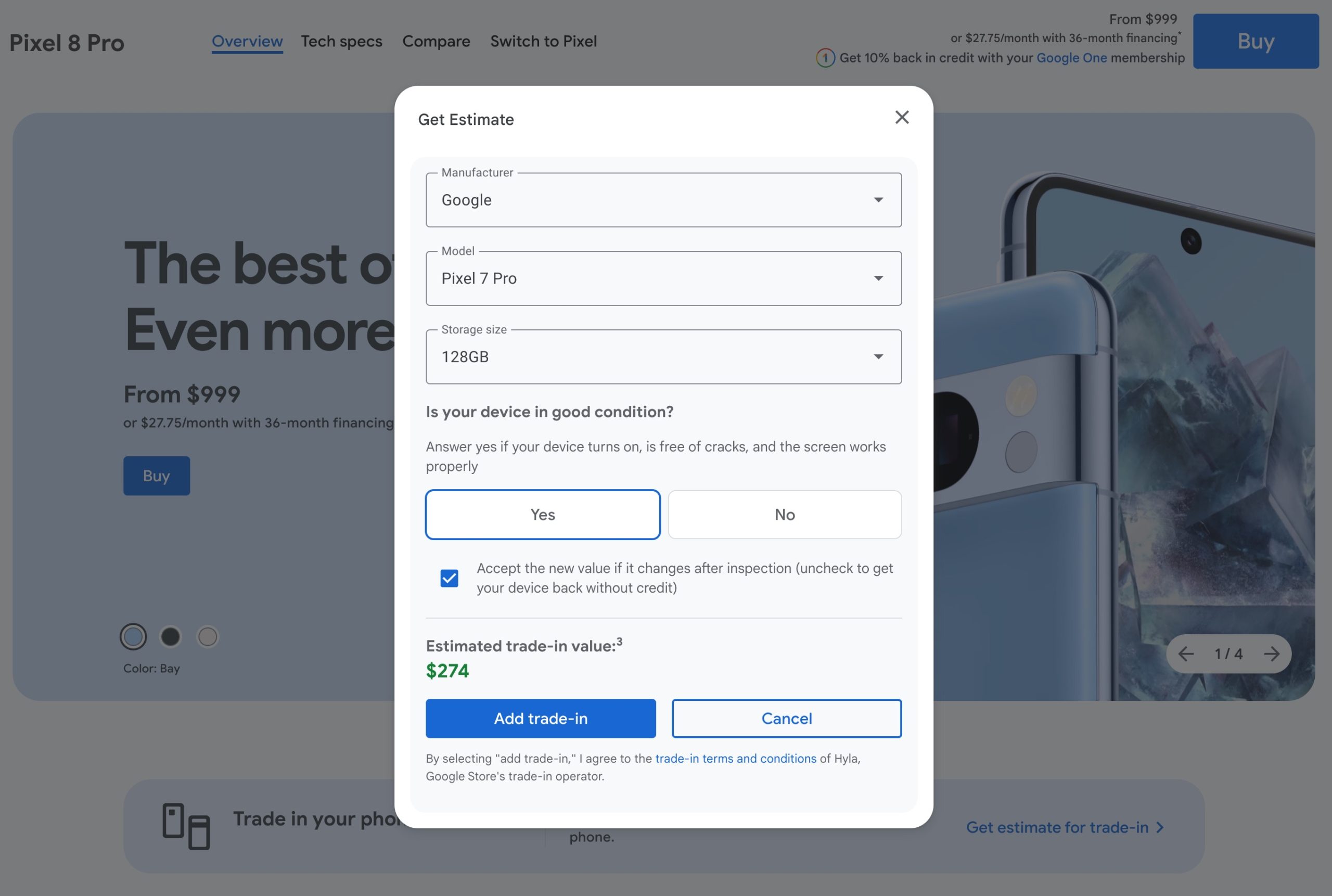Click the Google One membership link
Viewport: 1332px width, 896px height.
1071,58
